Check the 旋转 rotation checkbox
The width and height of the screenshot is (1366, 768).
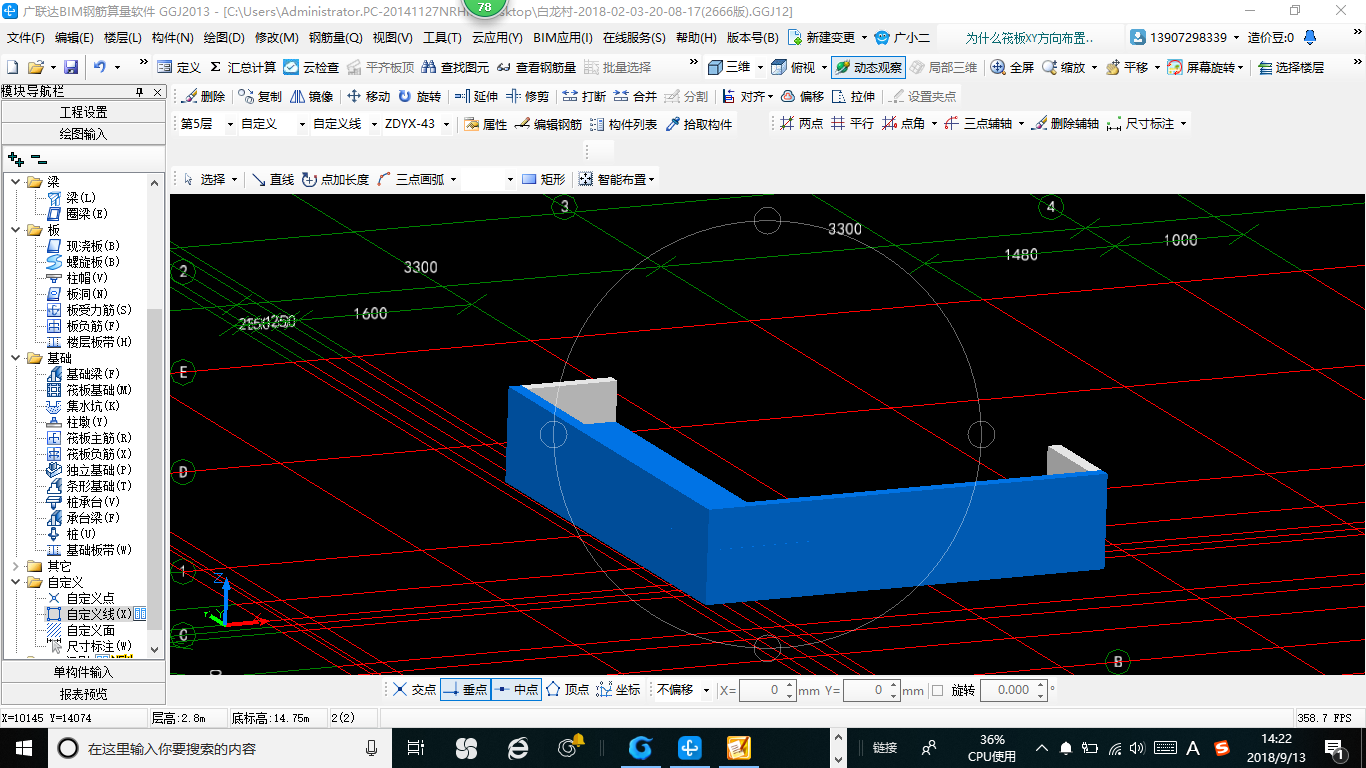pos(937,690)
